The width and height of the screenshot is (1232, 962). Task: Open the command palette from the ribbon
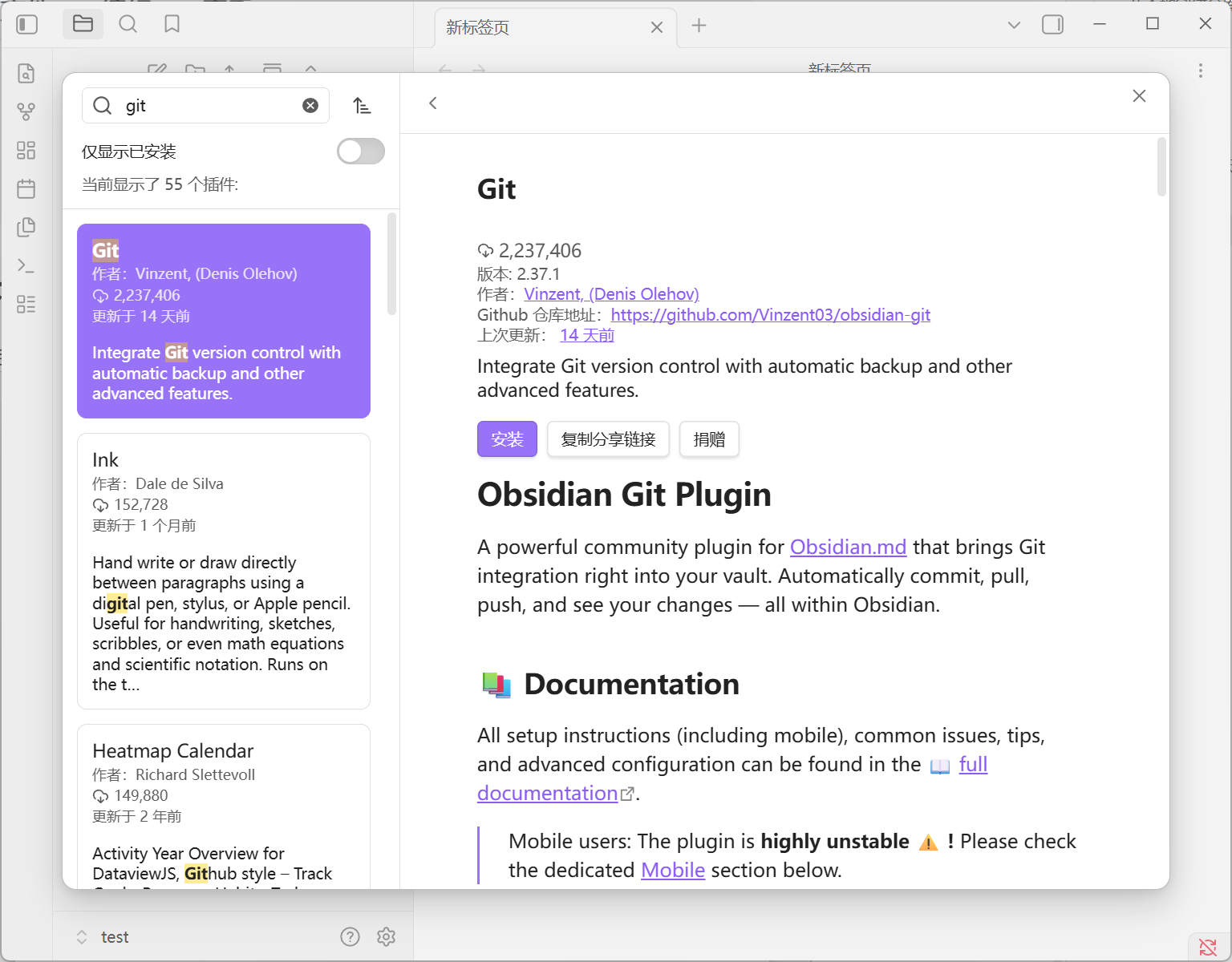point(26,266)
